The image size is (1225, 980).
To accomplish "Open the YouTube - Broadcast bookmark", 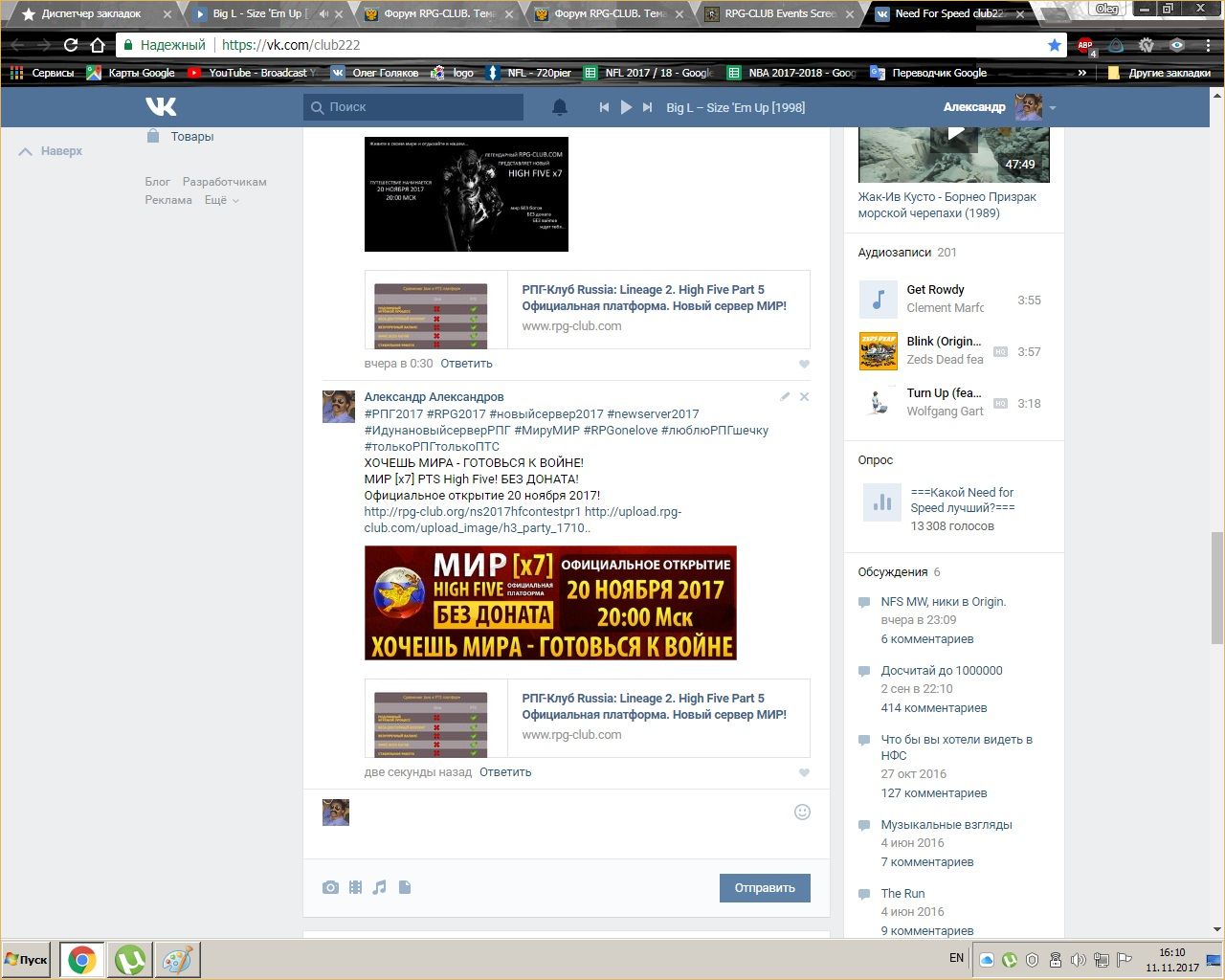I will point(251,73).
